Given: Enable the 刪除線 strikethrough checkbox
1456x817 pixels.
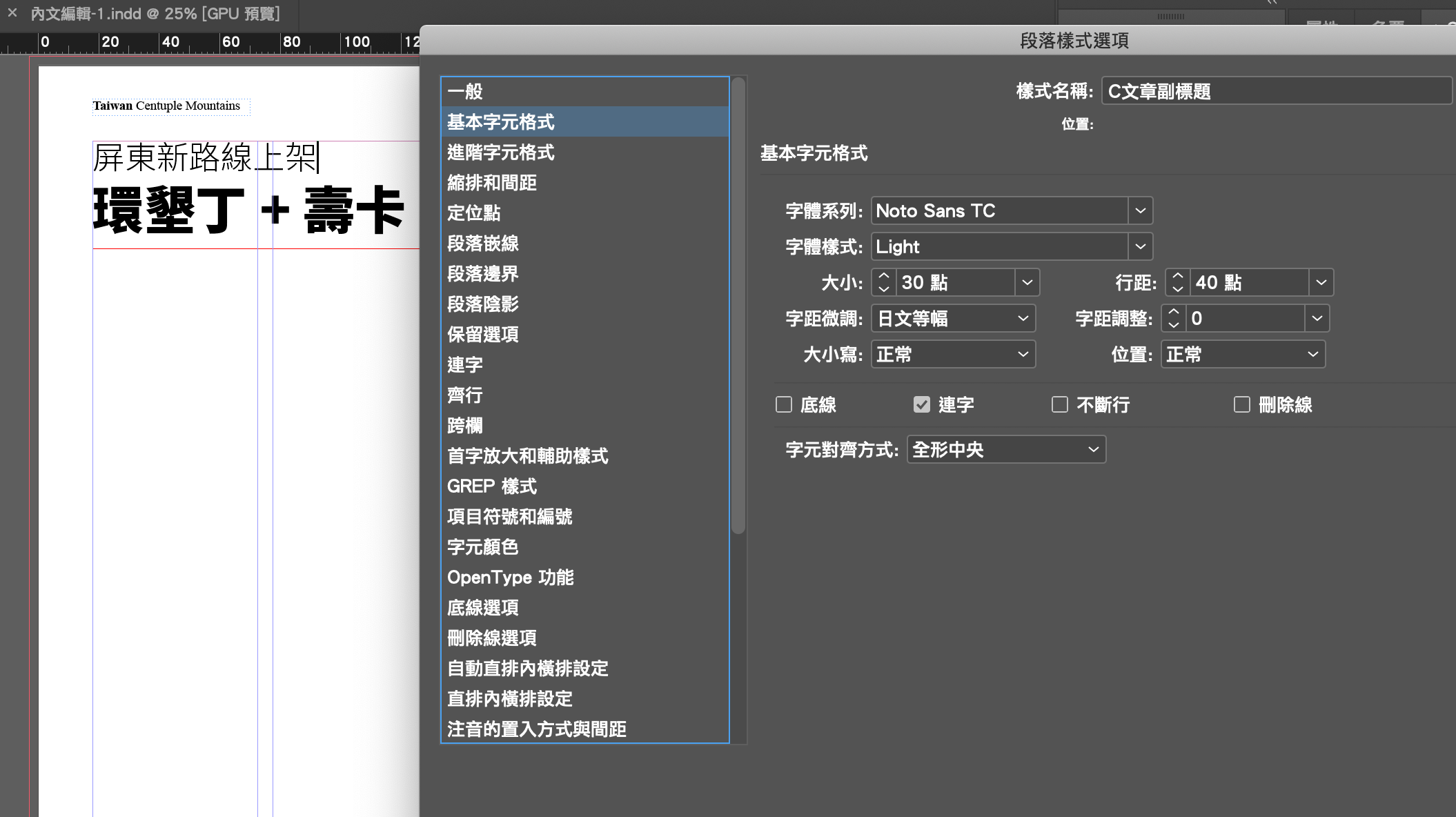Looking at the screenshot, I should pos(1242,404).
